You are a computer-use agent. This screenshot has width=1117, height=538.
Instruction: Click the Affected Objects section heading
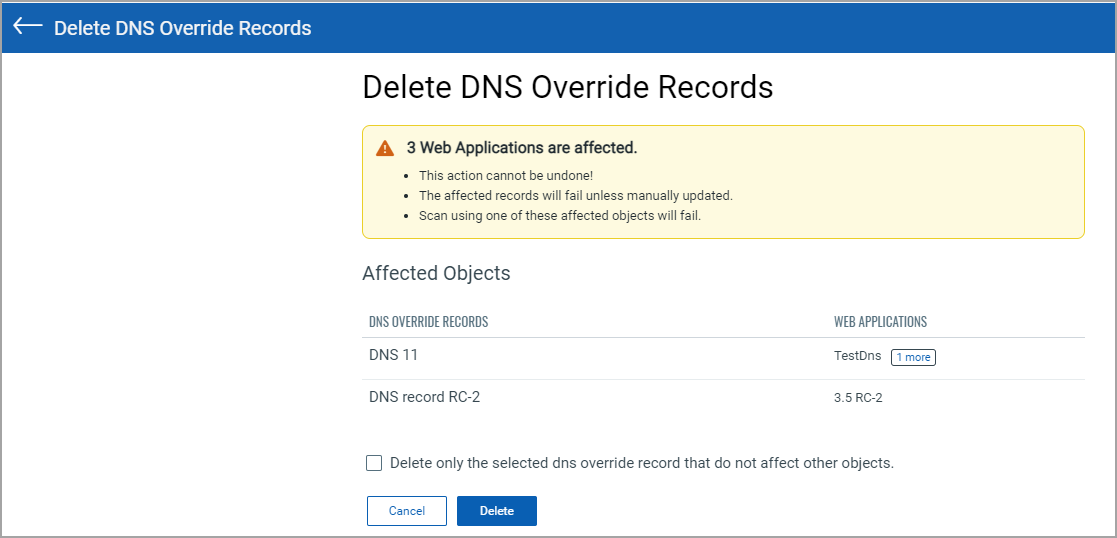tap(436, 273)
